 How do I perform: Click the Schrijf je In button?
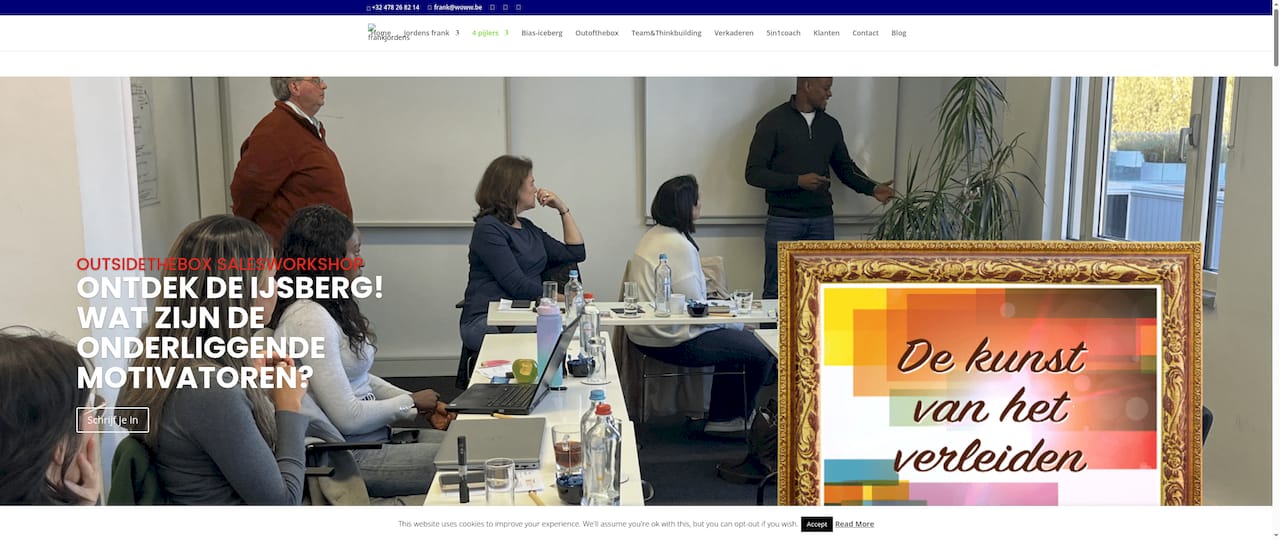pyautogui.click(x=113, y=420)
